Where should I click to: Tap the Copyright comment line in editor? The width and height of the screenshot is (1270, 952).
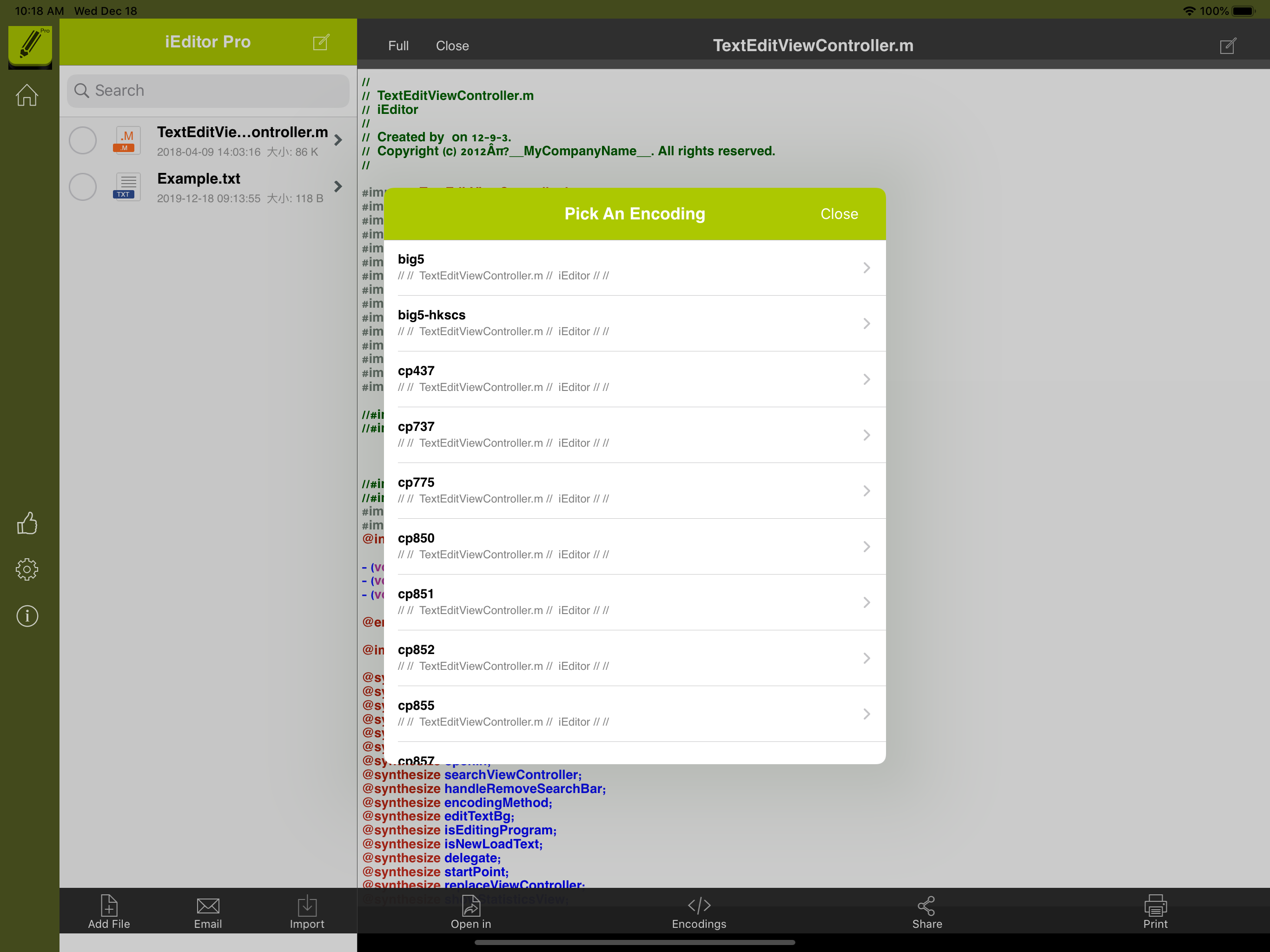(569, 151)
